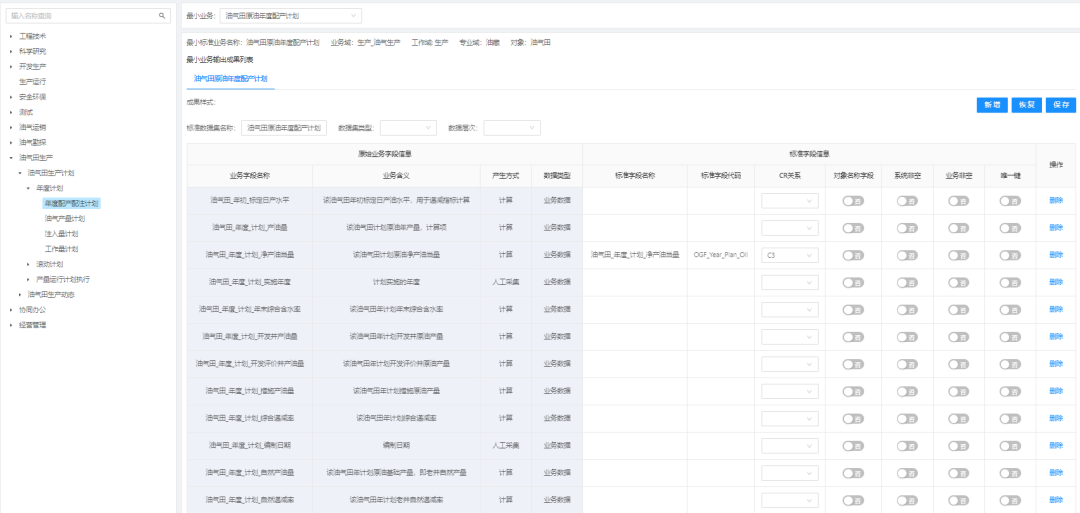Toggle 系统非空 switch for 油气田_年度_计划_实施年度 row
The width and height of the screenshot is (1080, 513).
click(x=906, y=282)
